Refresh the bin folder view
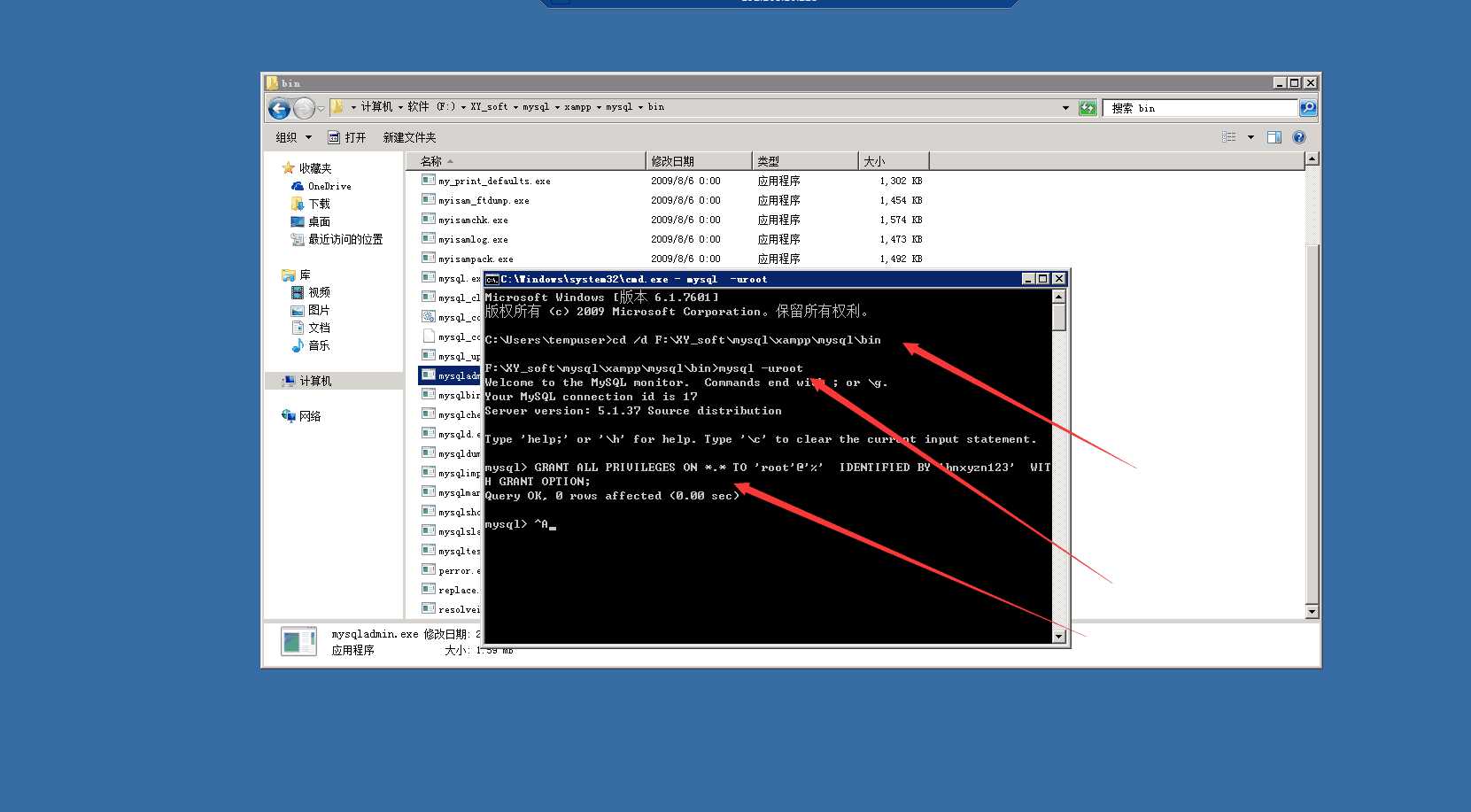The image size is (1471, 812). (x=1088, y=108)
